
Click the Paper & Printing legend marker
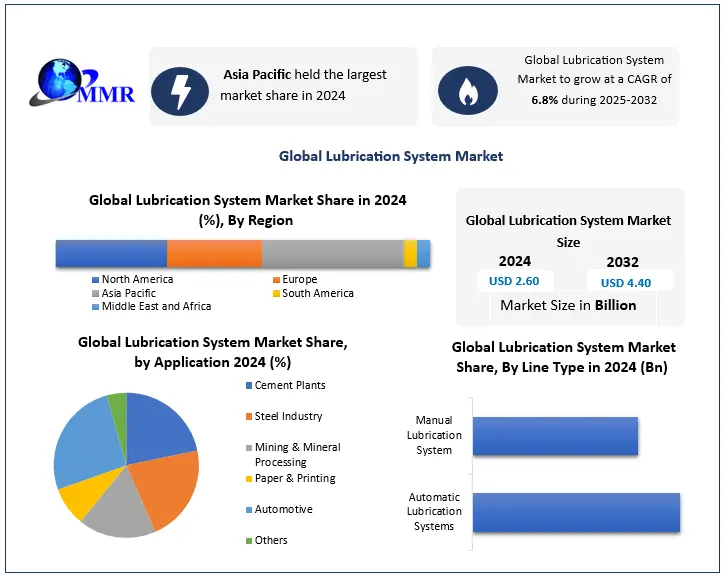tap(247, 478)
